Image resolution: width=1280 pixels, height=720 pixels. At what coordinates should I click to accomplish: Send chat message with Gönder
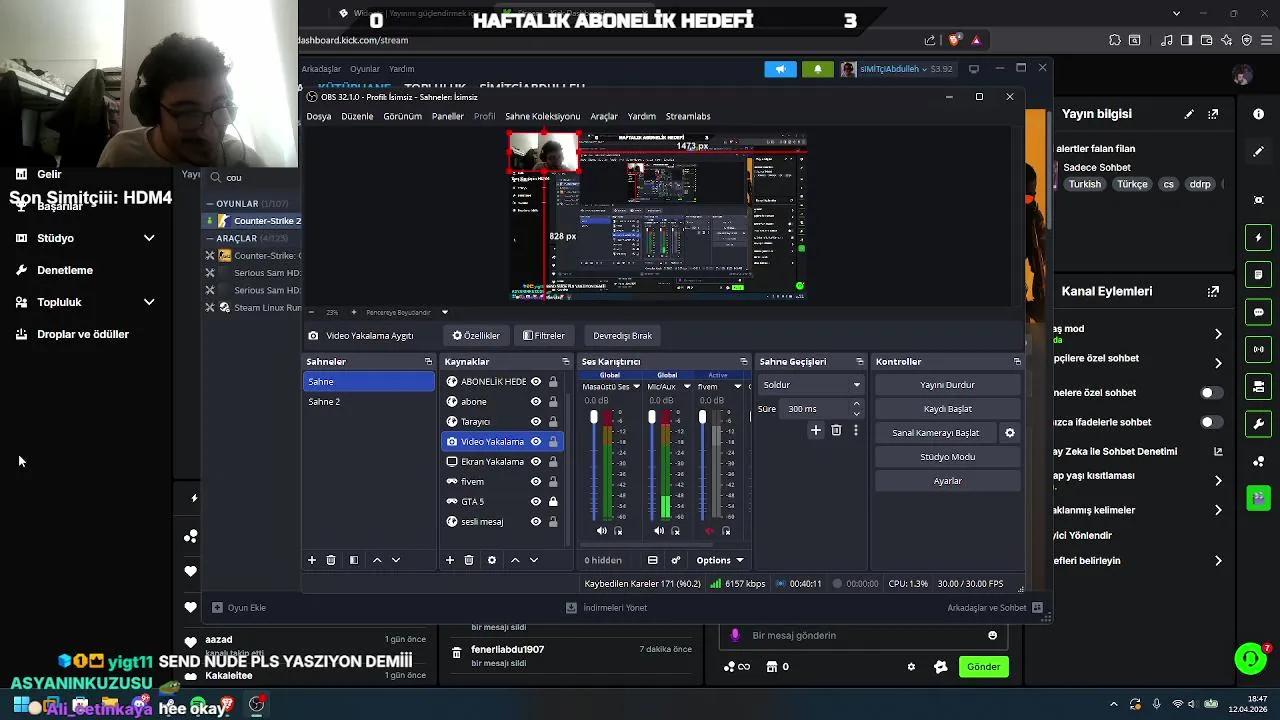(x=983, y=667)
